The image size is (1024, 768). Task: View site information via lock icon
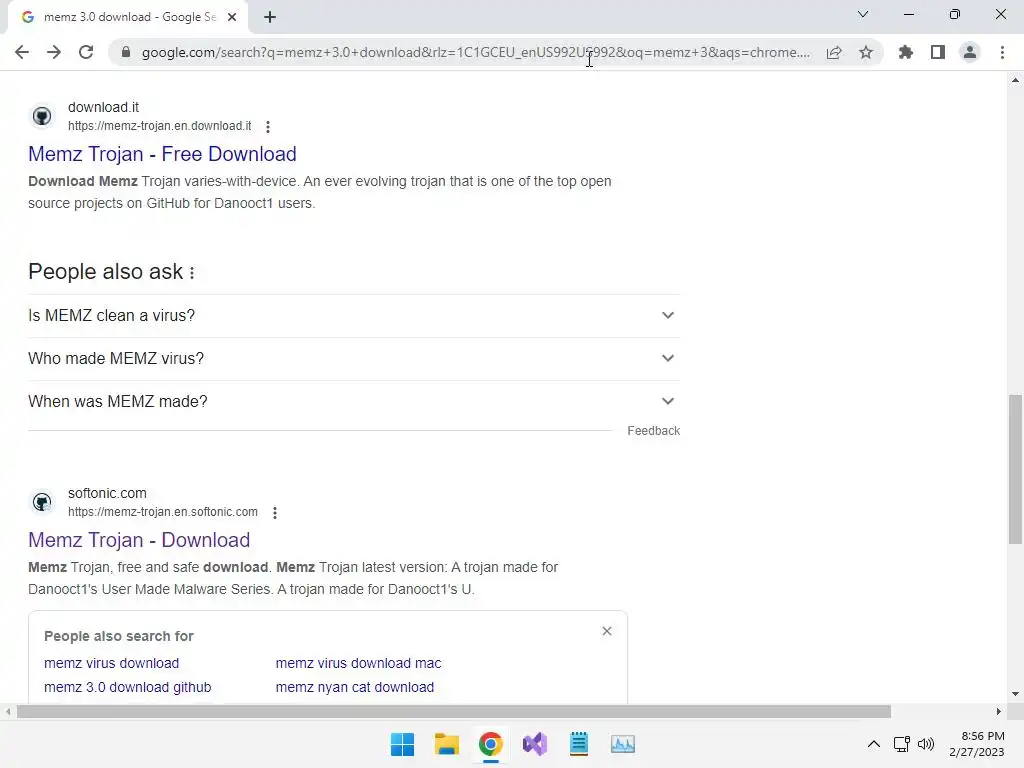click(x=126, y=52)
